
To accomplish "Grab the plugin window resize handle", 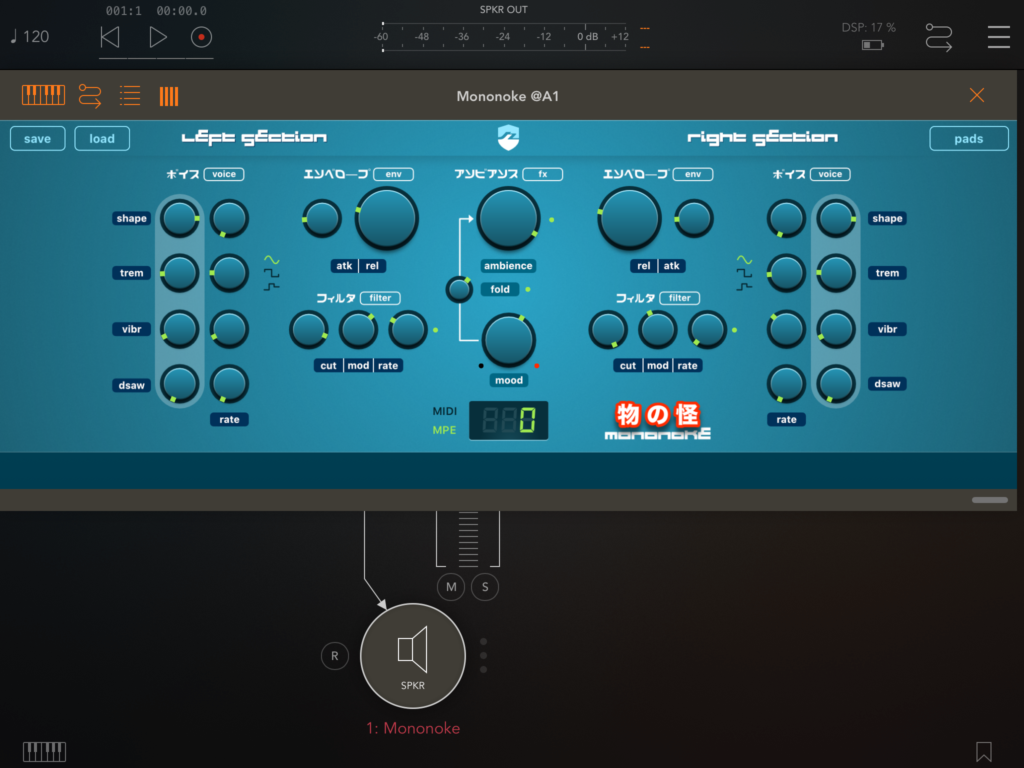I will coord(989,500).
